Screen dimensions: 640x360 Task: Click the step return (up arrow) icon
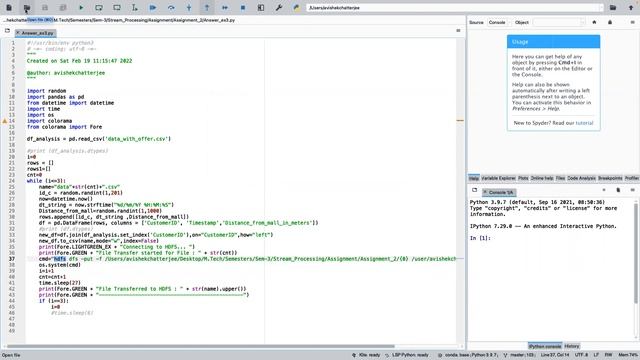[207, 8]
